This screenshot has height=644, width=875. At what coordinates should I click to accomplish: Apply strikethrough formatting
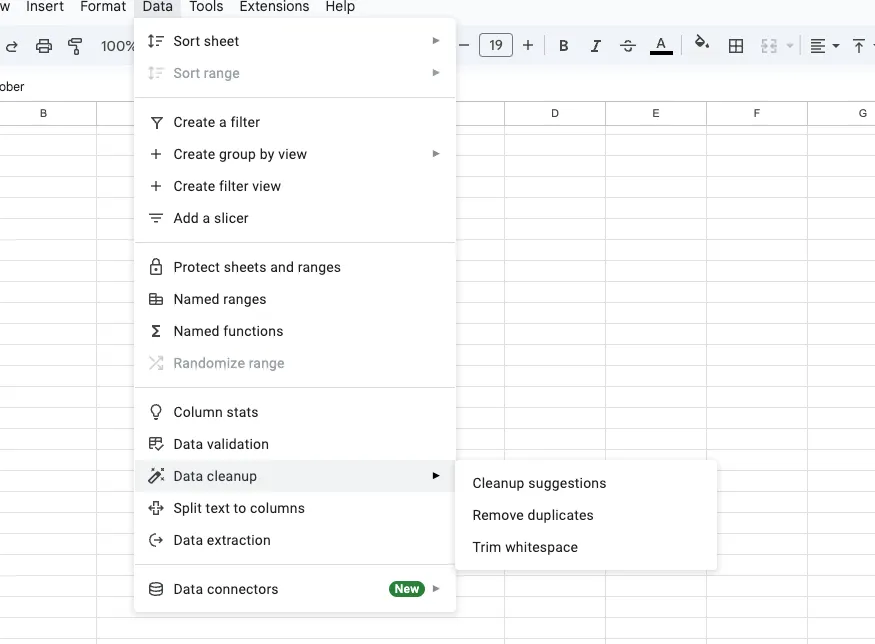(628, 45)
